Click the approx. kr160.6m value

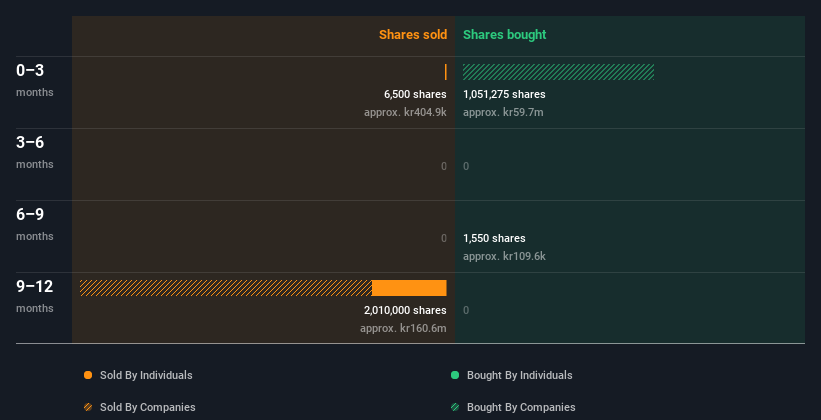pyautogui.click(x=403, y=328)
